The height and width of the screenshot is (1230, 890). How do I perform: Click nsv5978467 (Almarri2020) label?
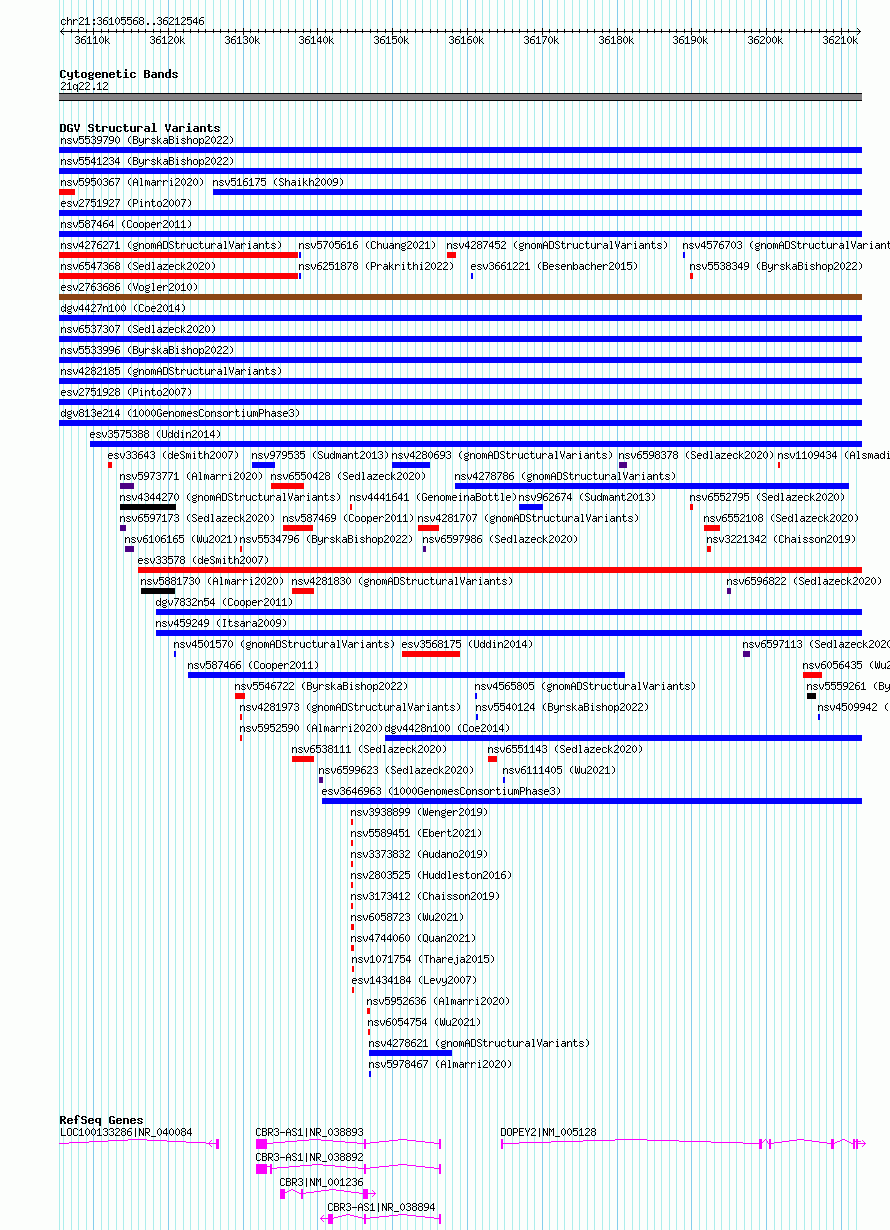point(440,1064)
